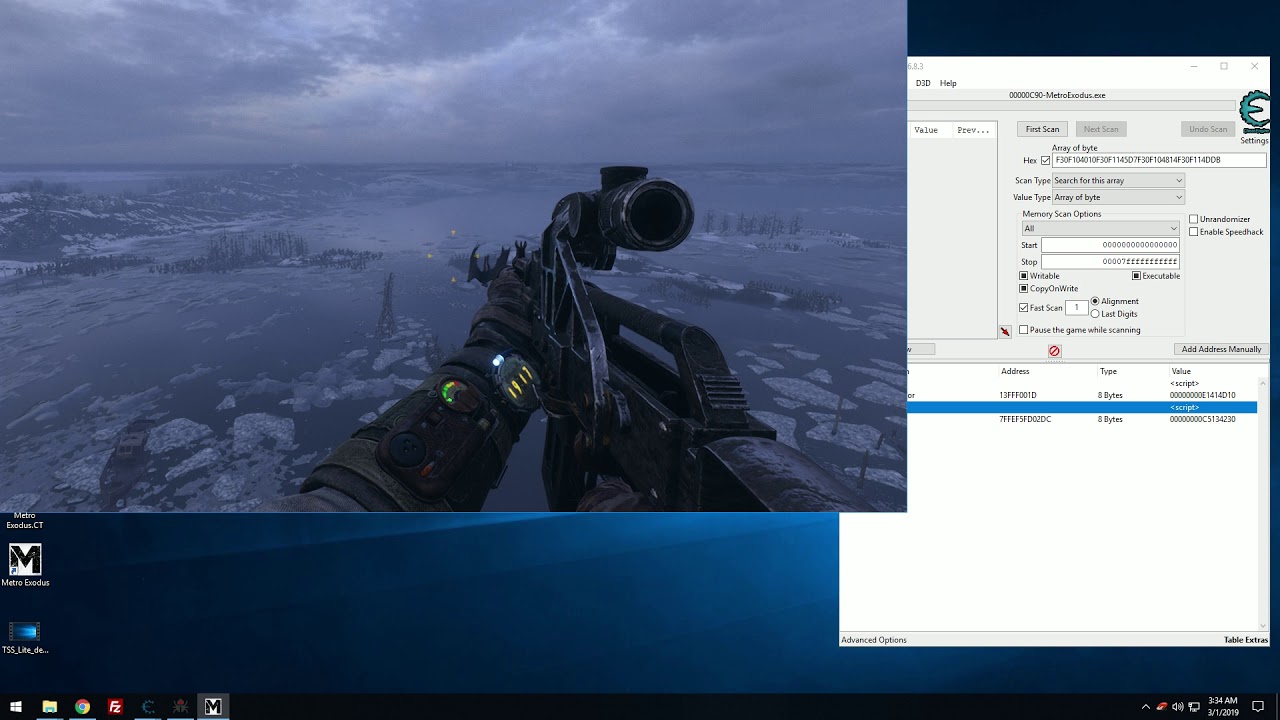Switch to Cheat Engine taskbar icon
Viewport: 1280px width, 720px height.
[x=148, y=707]
